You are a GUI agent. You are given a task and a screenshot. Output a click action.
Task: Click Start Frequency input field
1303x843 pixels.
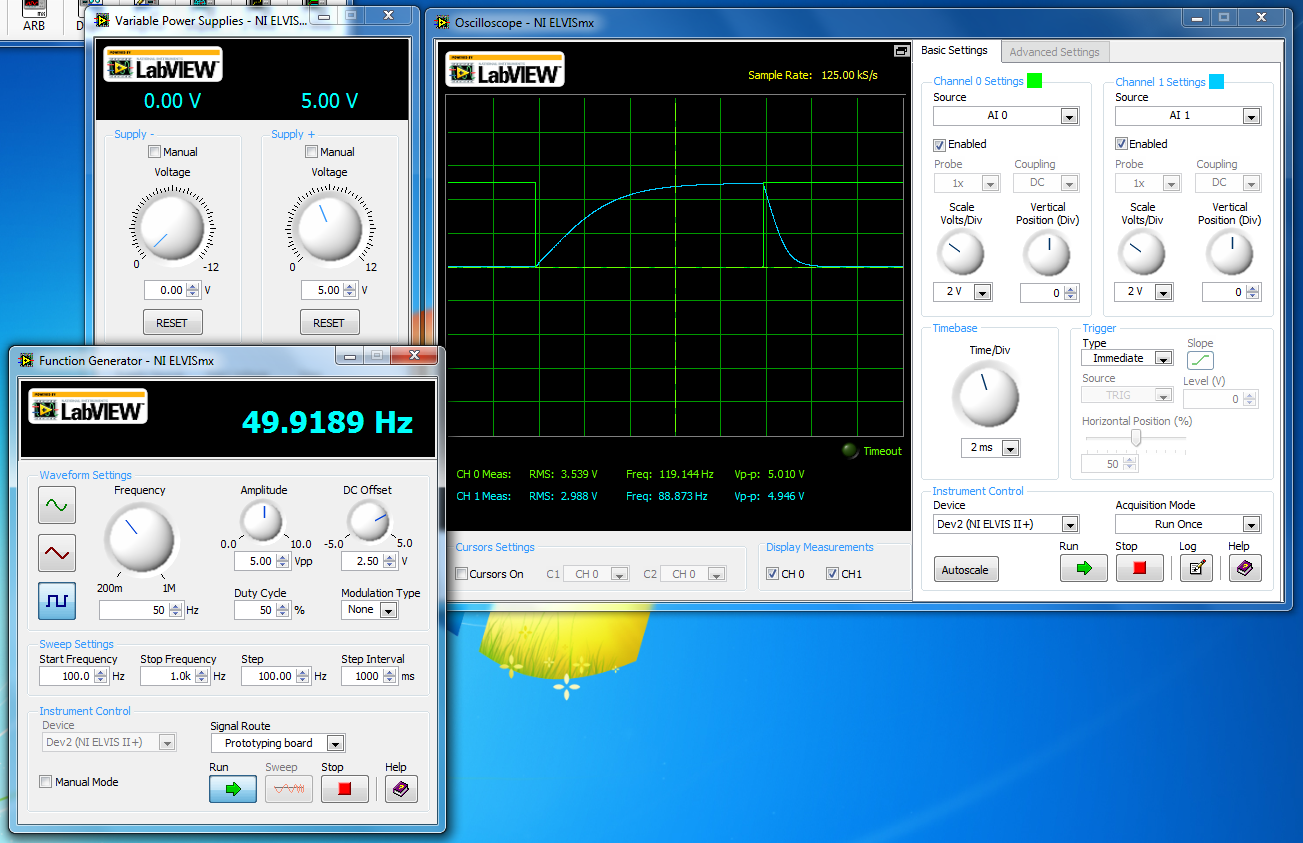click(x=65, y=676)
